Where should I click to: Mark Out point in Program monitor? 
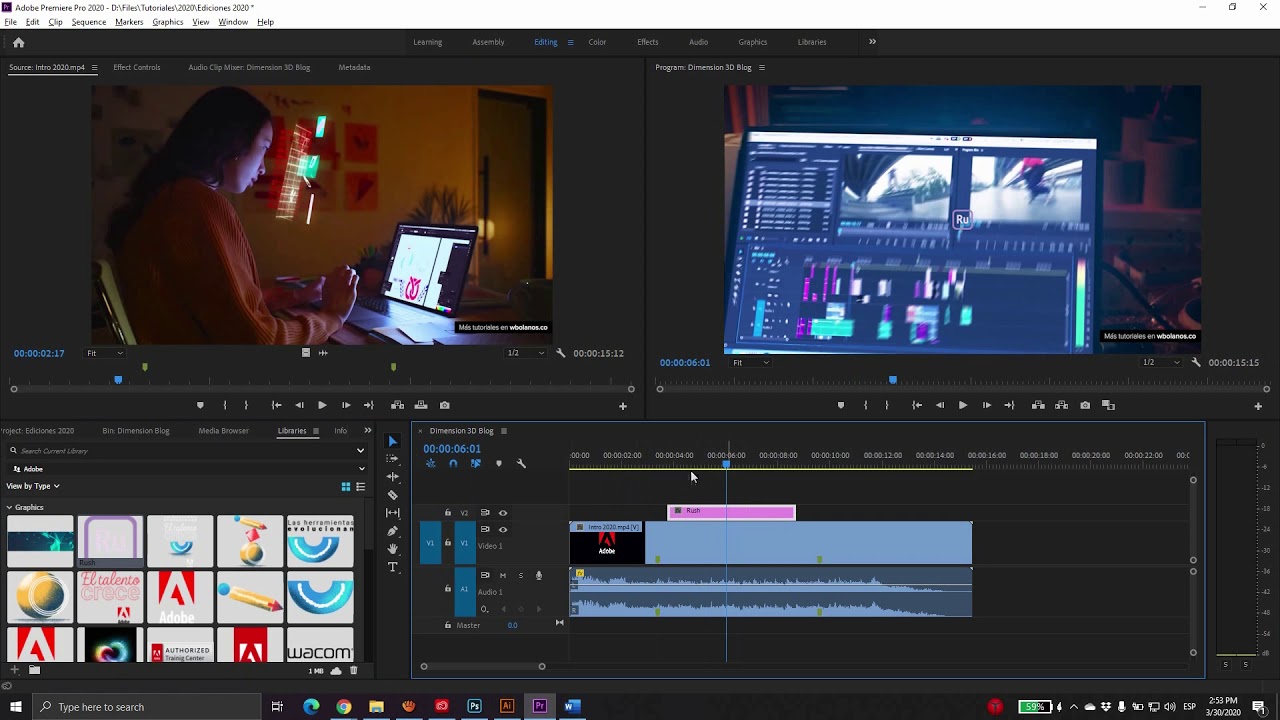click(x=887, y=405)
